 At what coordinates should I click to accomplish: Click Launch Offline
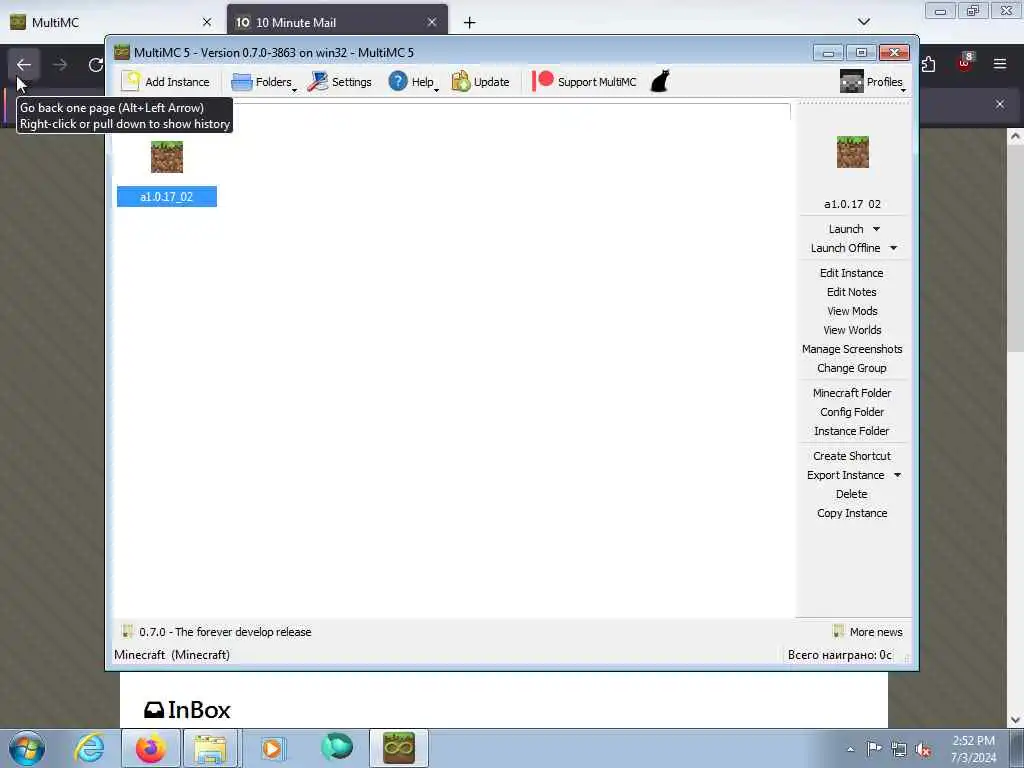(x=845, y=248)
